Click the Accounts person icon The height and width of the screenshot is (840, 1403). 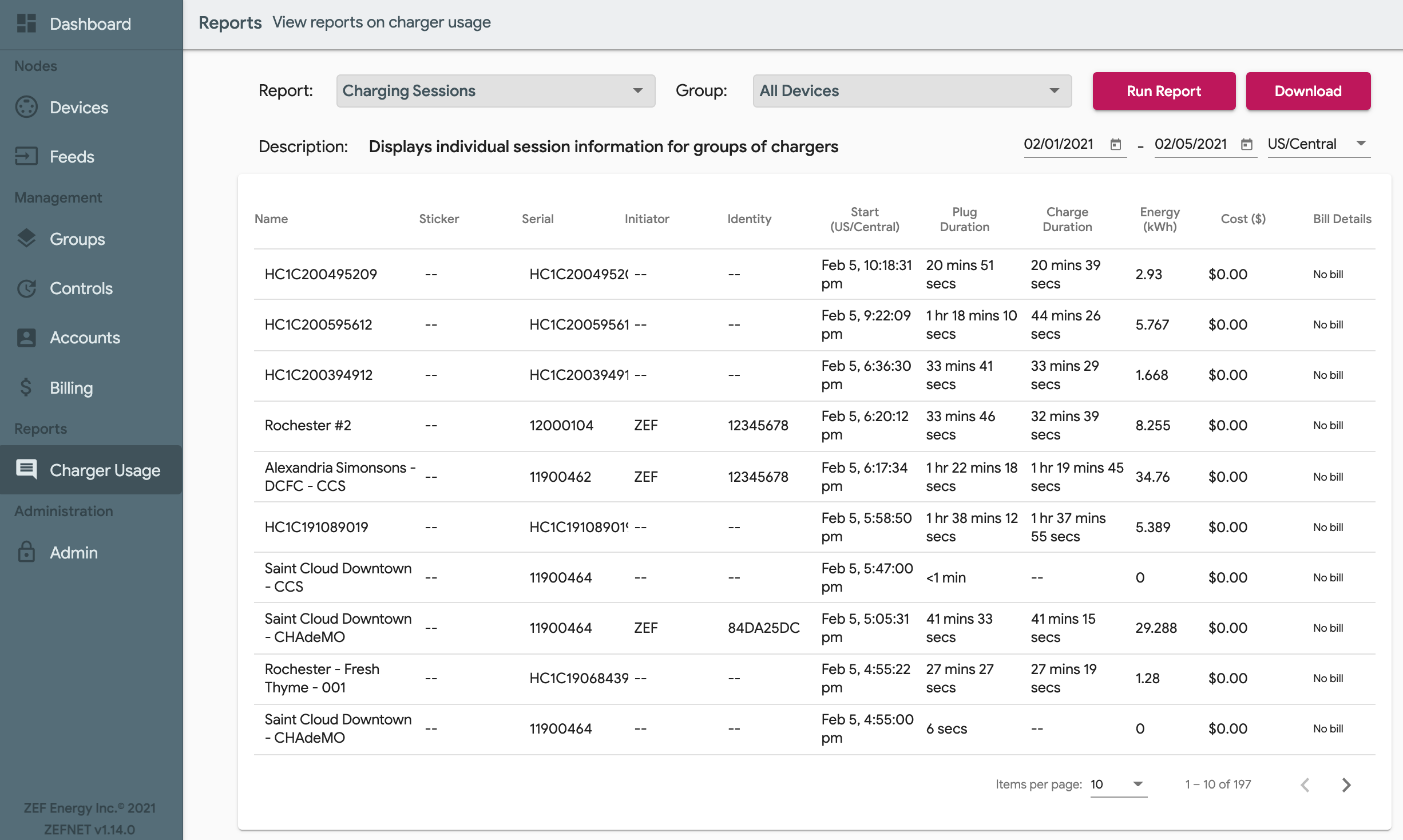coord(26,338)
